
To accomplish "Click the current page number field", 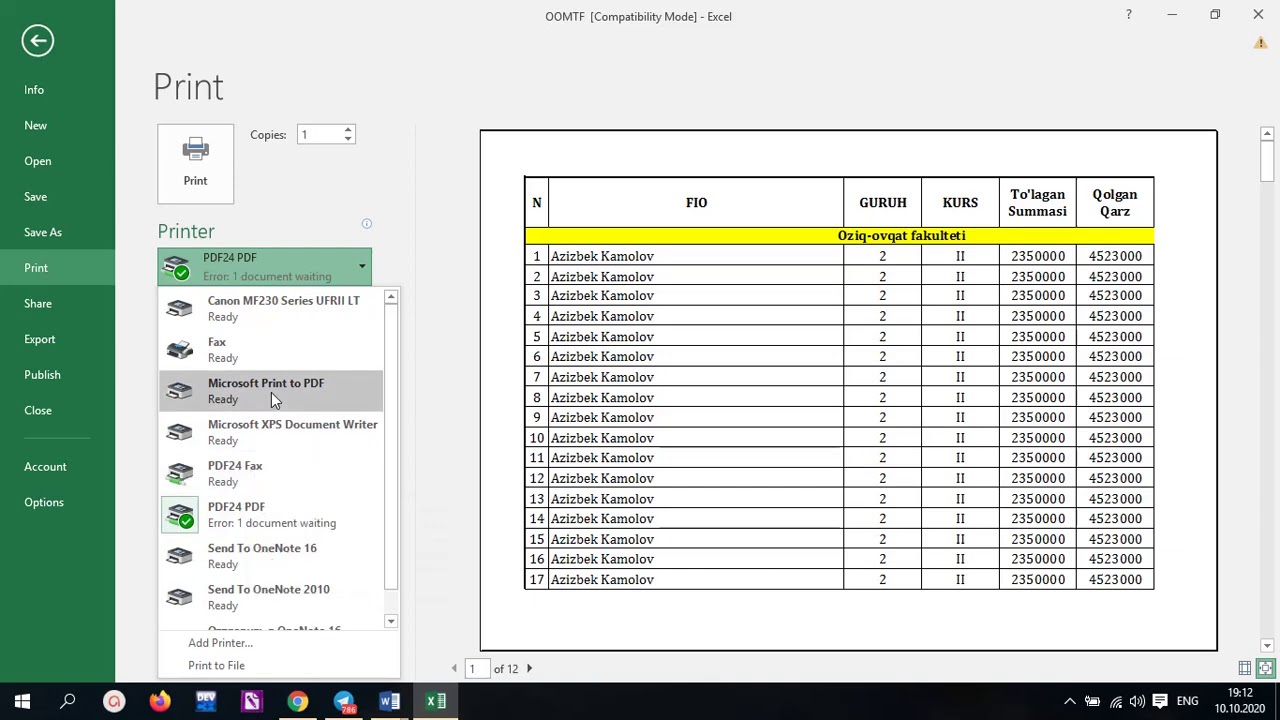I will click(476, 668).
